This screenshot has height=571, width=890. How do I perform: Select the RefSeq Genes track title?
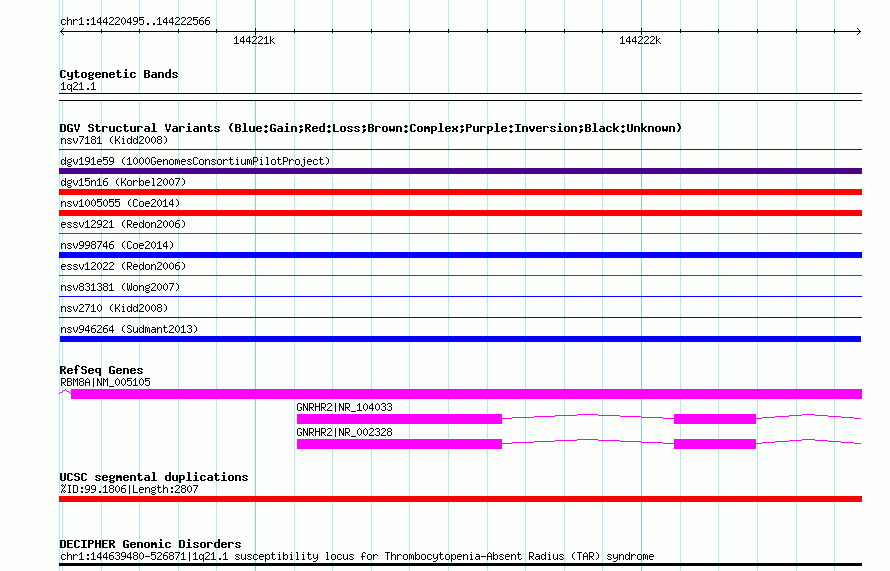click(x=101, y=370)
